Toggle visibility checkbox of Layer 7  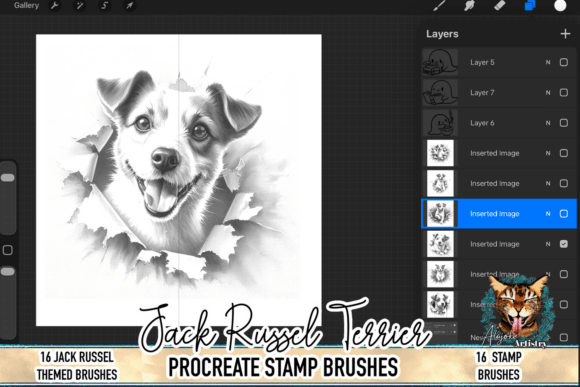564,92
